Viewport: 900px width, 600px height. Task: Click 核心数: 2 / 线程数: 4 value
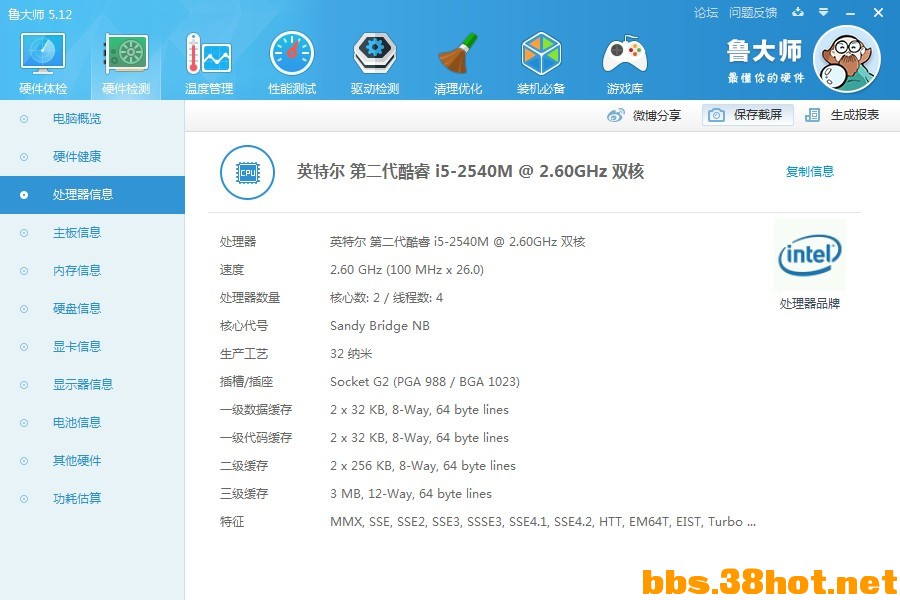click(386, 297)
